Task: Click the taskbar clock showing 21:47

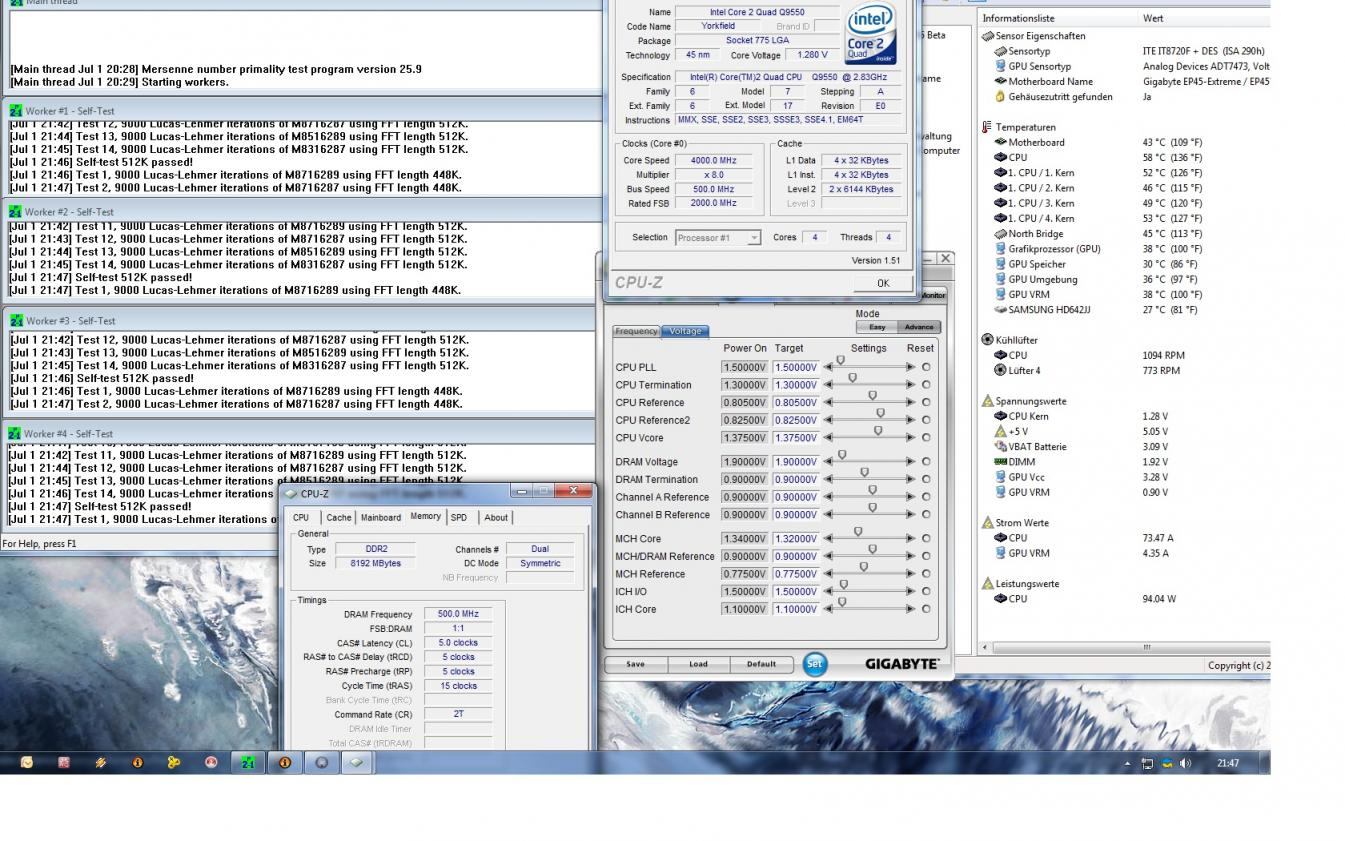Action: click(x=1228, y=764)
